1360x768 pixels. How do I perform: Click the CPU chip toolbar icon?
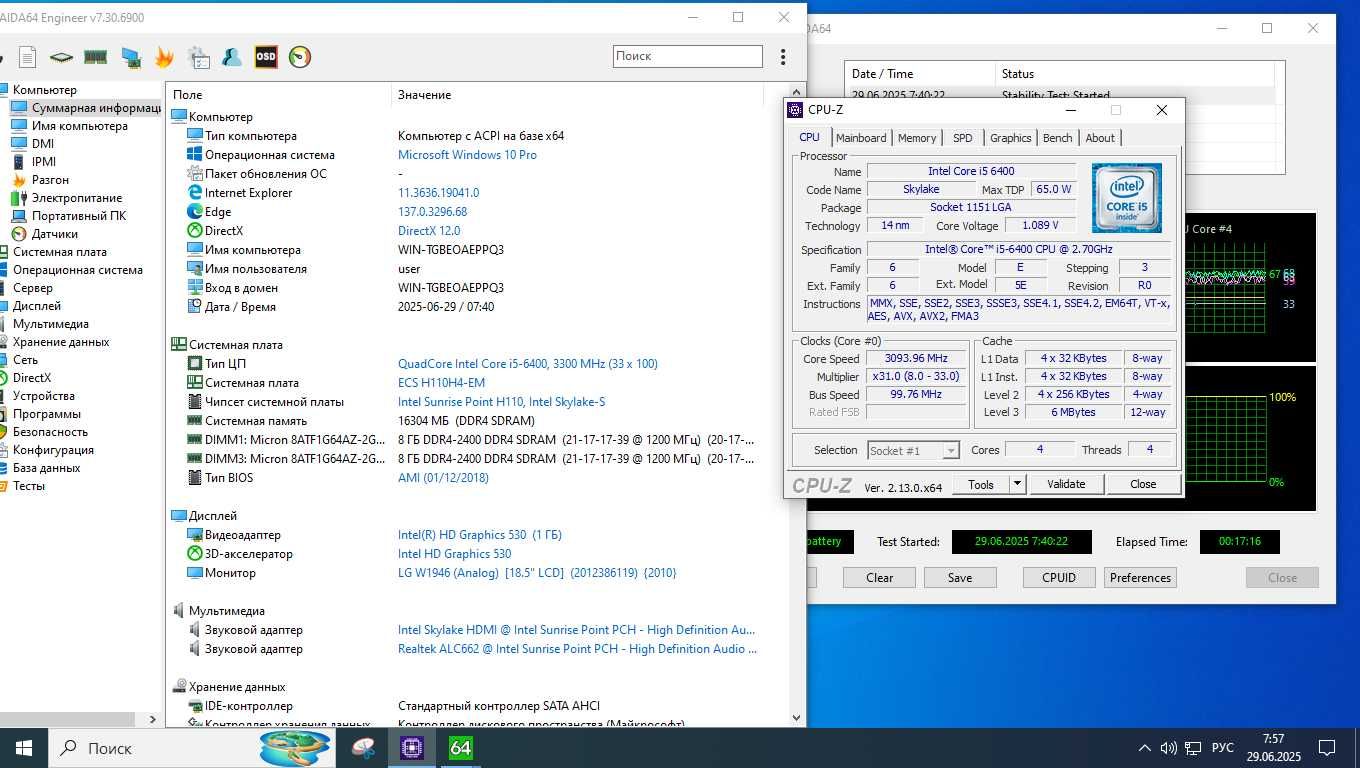click(62, 57)
